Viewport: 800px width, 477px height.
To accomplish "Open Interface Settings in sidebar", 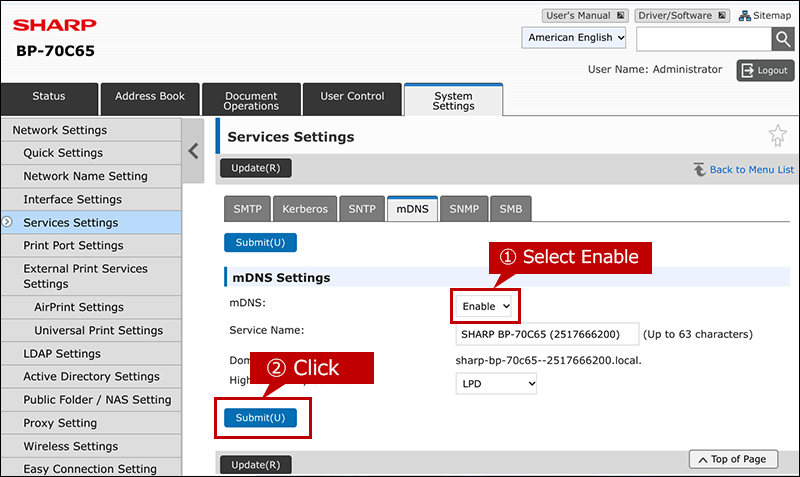I will tap(91, 199).
